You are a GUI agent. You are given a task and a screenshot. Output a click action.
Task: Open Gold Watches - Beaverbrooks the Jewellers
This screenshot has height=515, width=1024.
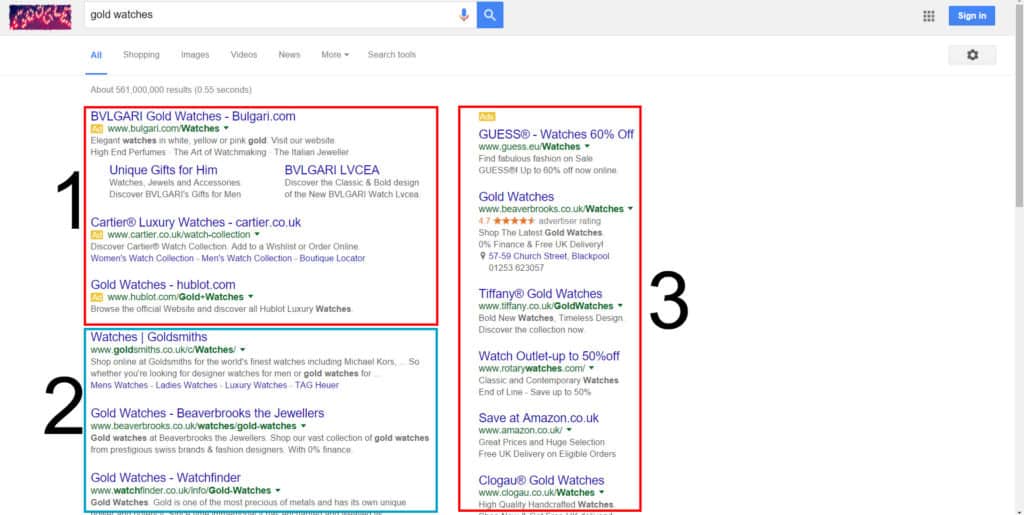(207, 413)
